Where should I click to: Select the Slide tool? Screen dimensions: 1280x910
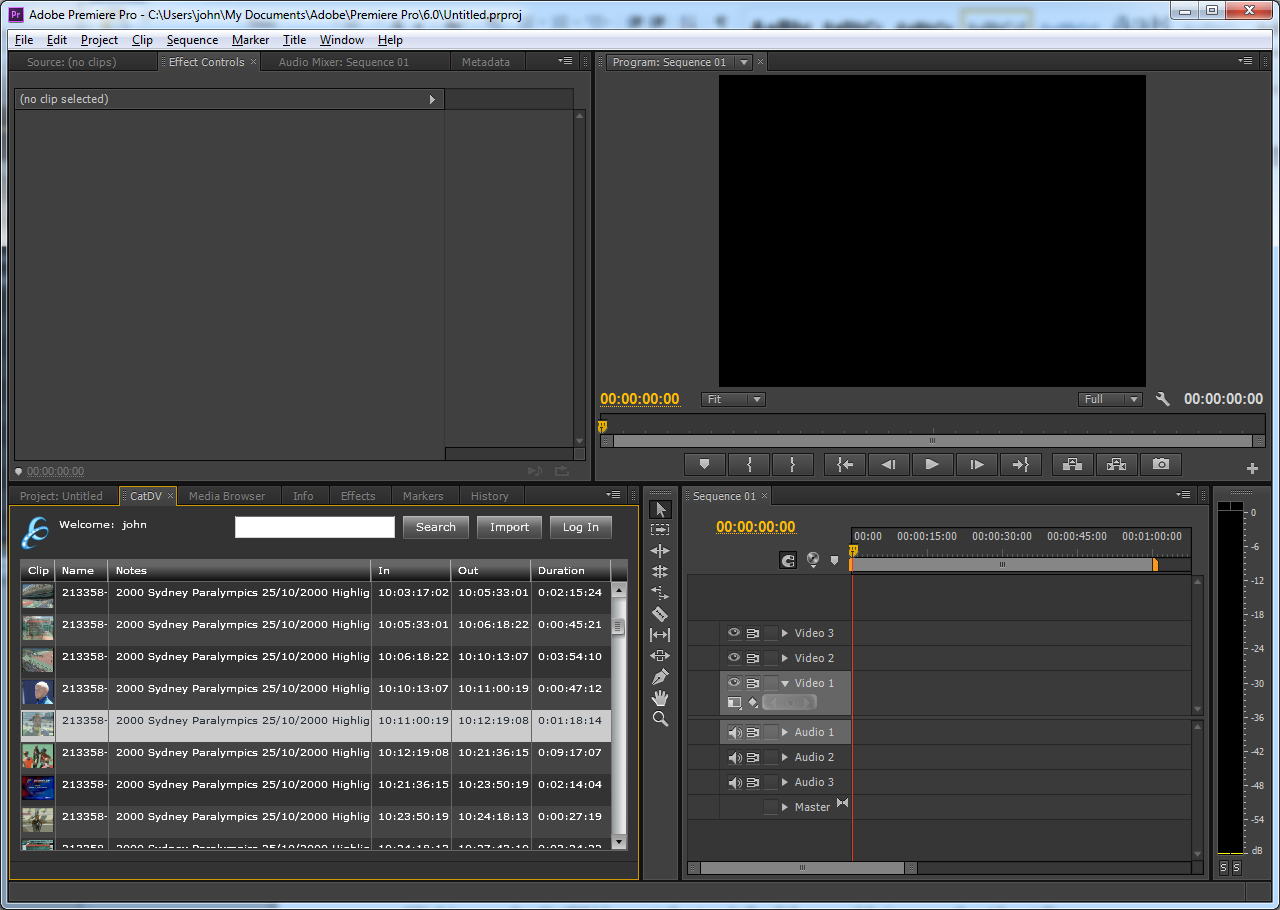click(x=660, y=656)
